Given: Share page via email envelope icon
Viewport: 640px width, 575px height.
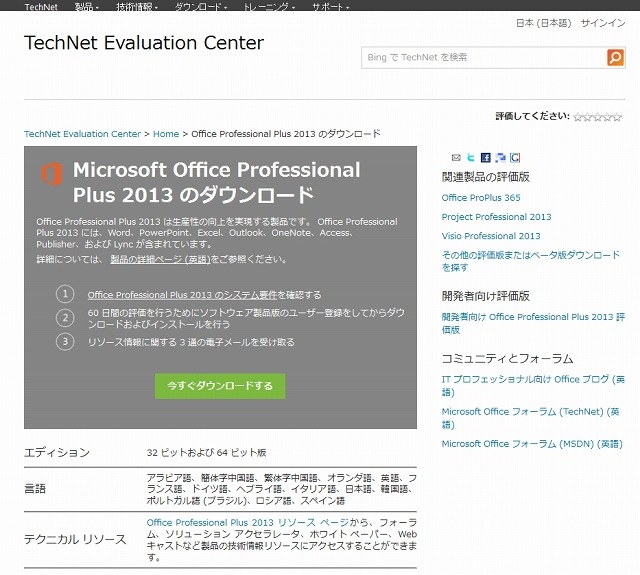Looking at the screenshot, I should 456,158.
